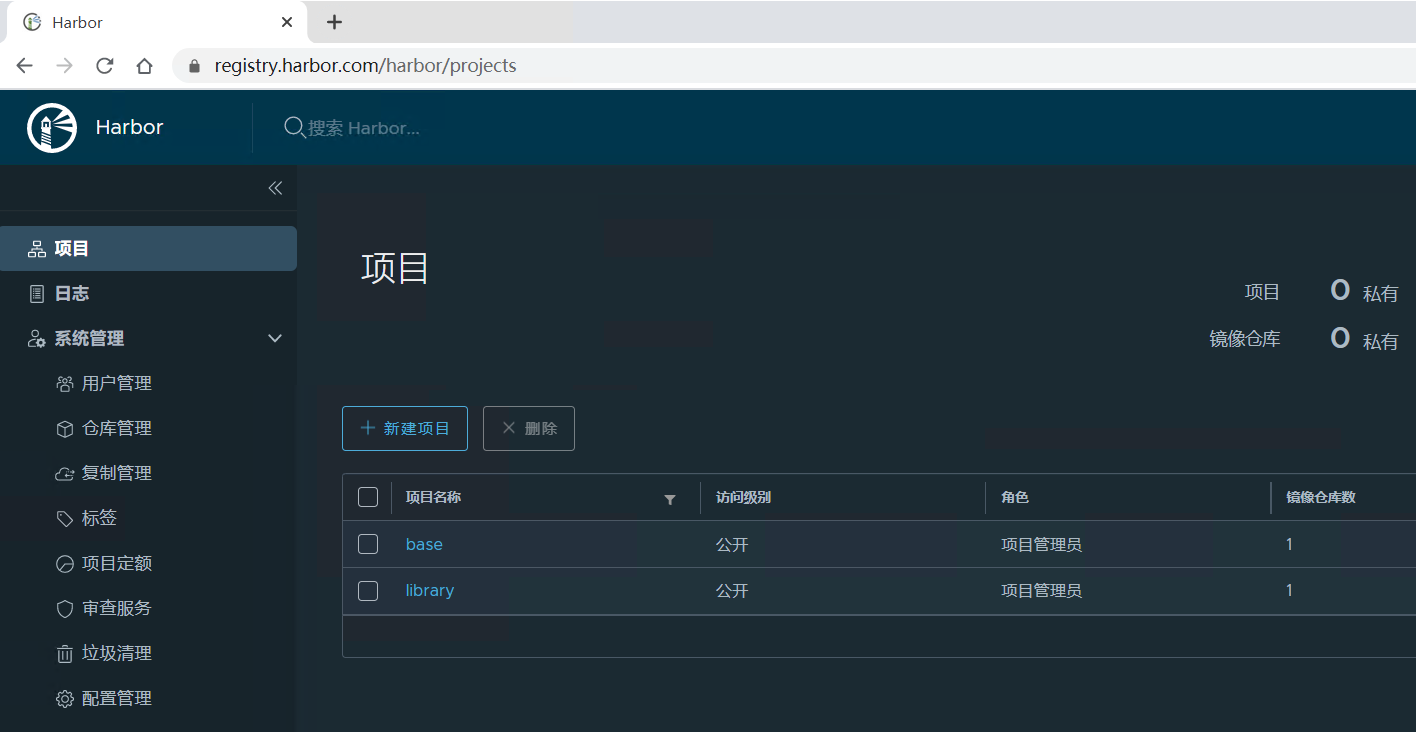Check the select-all checkbox in project table
This screenshot has width=1416, height=732.
coord(367,497)
